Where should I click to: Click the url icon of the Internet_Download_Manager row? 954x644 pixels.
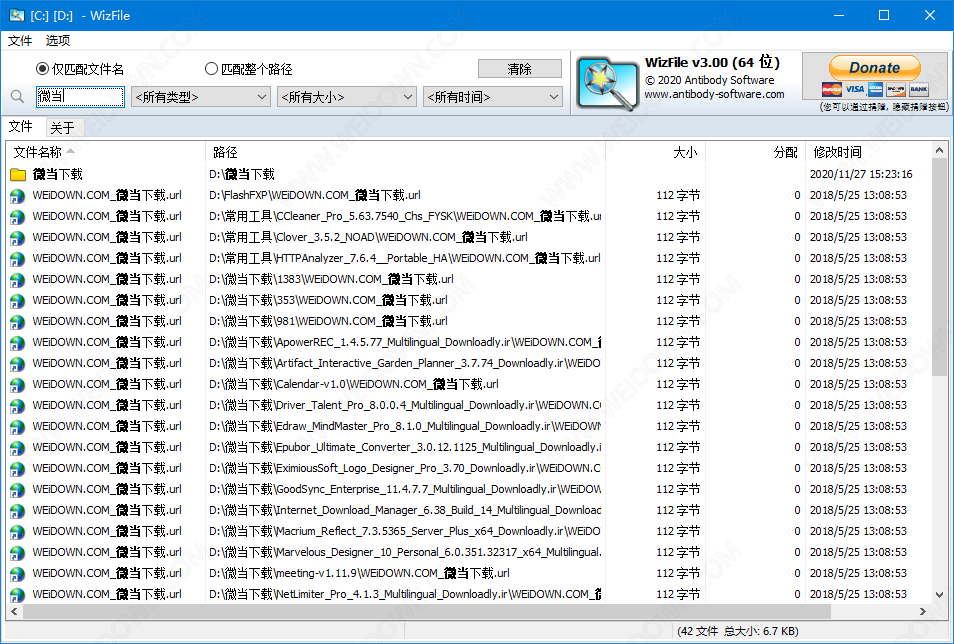pyautogui.click(x=18, y=511)
